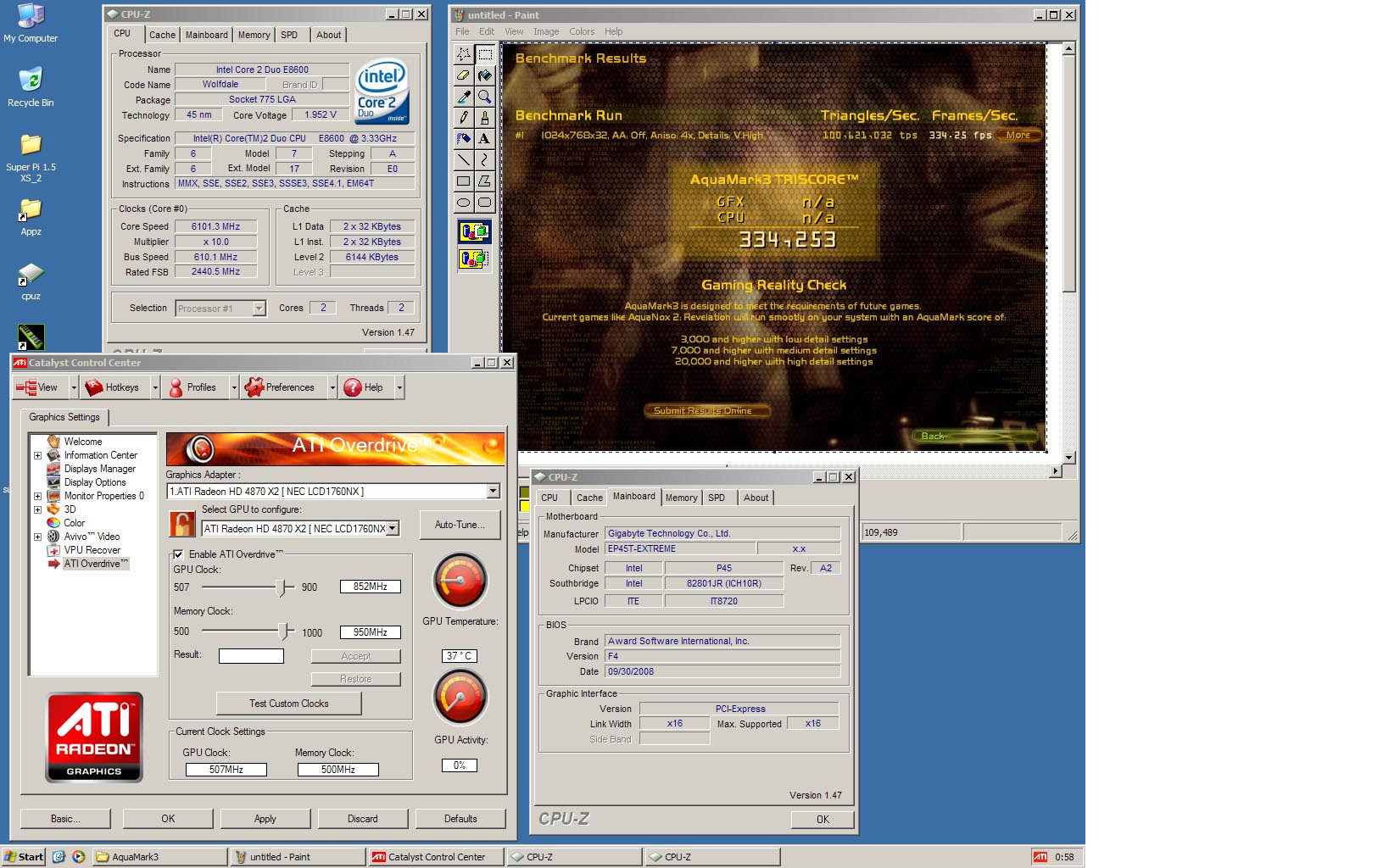Open Help in Catalyst Control Center toolbar
Image resolution: width=1400 pixels, height=868 pixels.
coord(365,387)
